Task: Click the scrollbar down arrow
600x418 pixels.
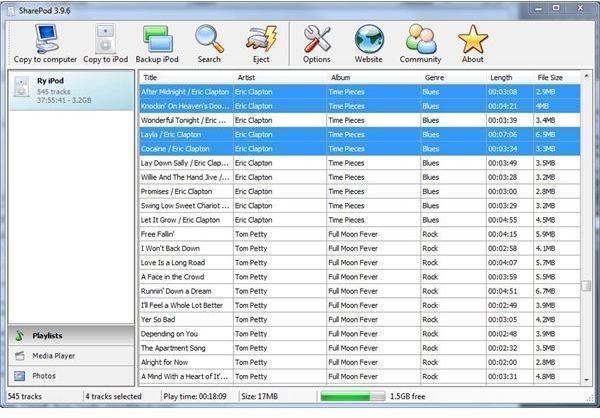Action: 586,379
